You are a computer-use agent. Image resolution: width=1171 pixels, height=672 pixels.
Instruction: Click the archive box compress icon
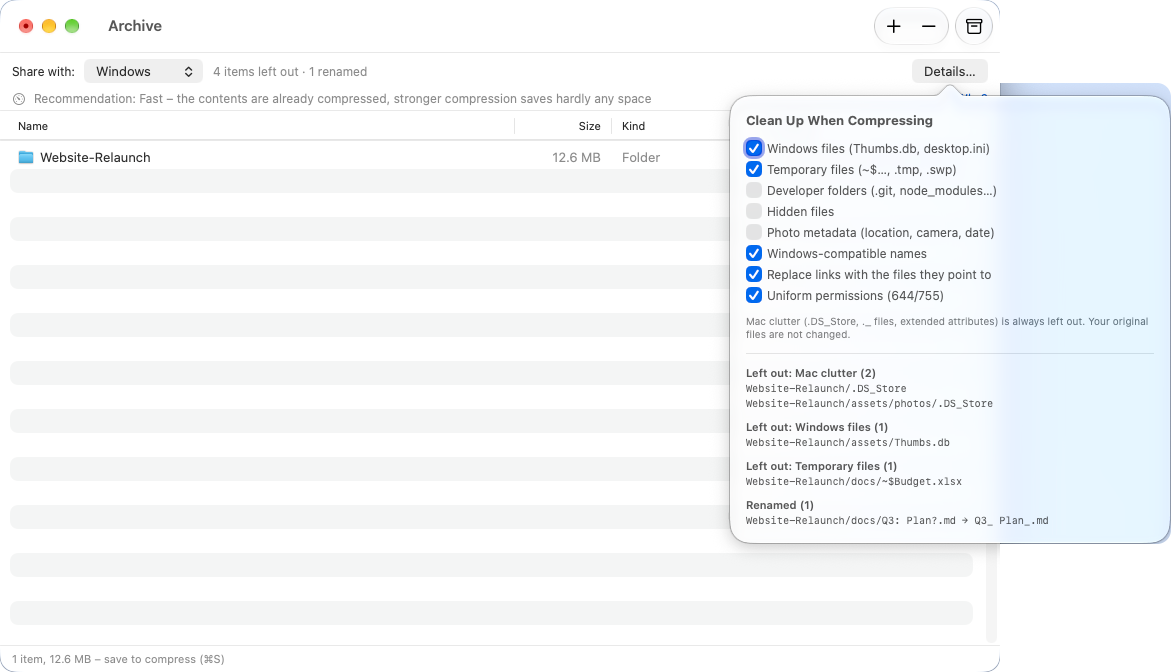(x=974, y=27)
